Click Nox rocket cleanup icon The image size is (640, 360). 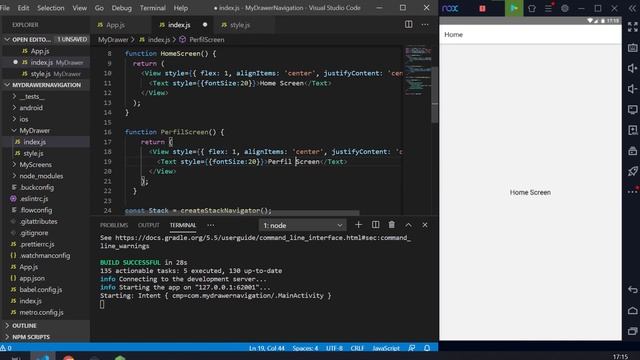click(633, 171)
